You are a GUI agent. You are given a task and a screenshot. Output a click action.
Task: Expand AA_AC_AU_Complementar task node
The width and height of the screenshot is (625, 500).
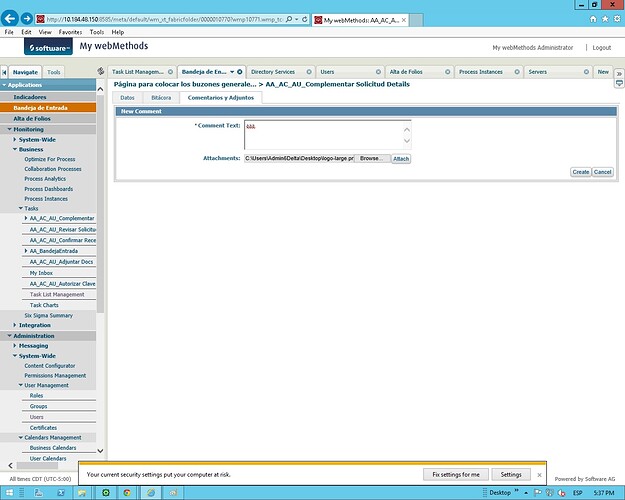[x=26, y=218]
